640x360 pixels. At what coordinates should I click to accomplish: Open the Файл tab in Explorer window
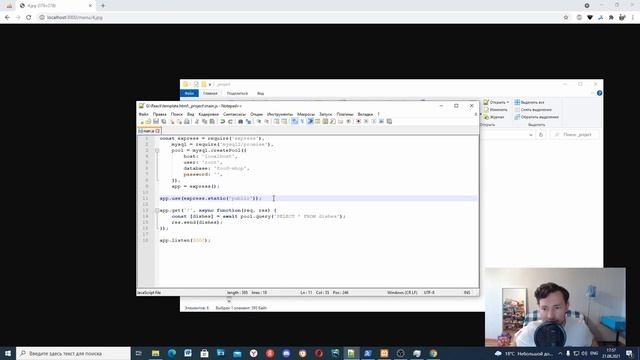click(x=189, y=93)
